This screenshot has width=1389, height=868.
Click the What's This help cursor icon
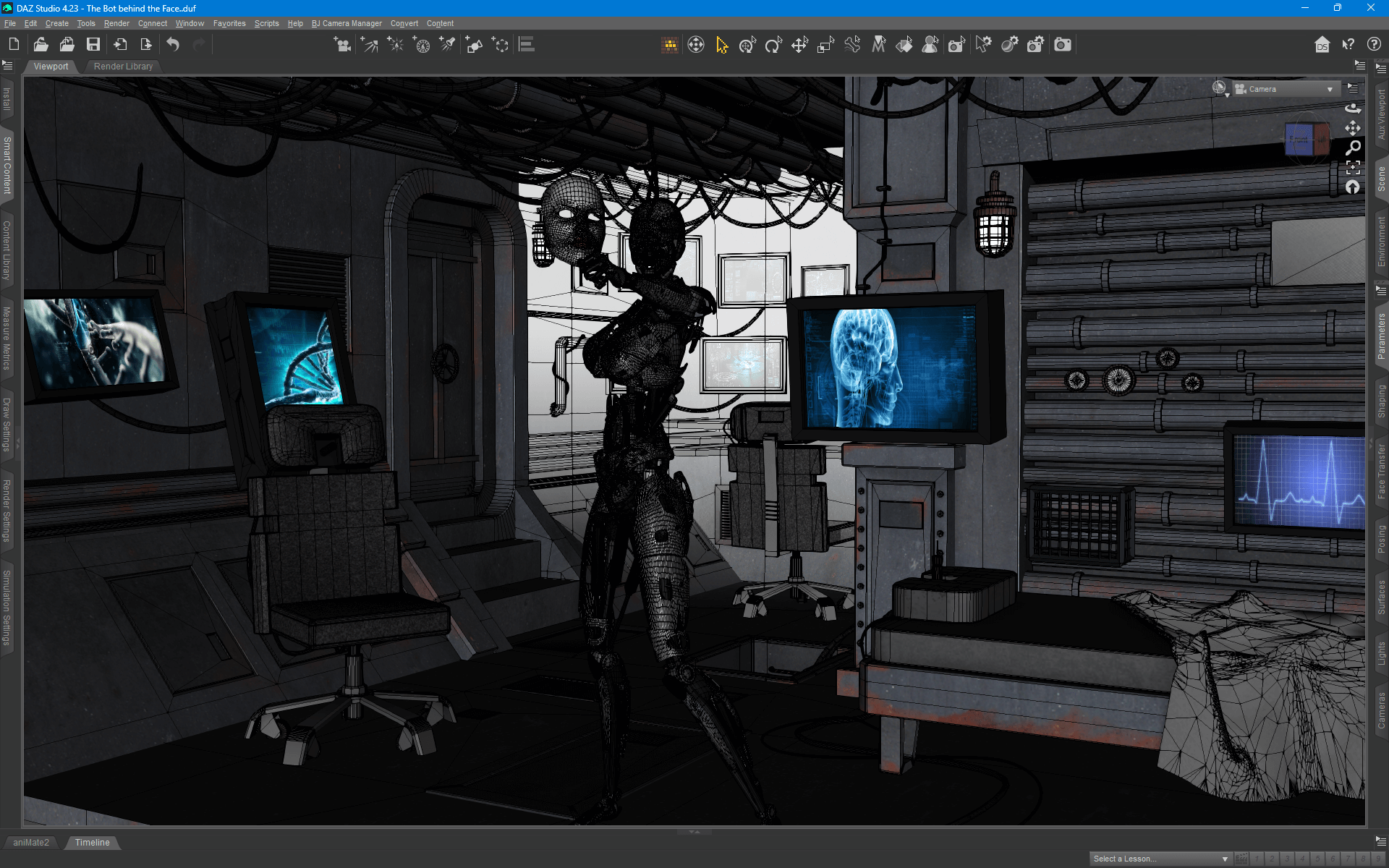pyautogui.click(x=1348, y=45)
